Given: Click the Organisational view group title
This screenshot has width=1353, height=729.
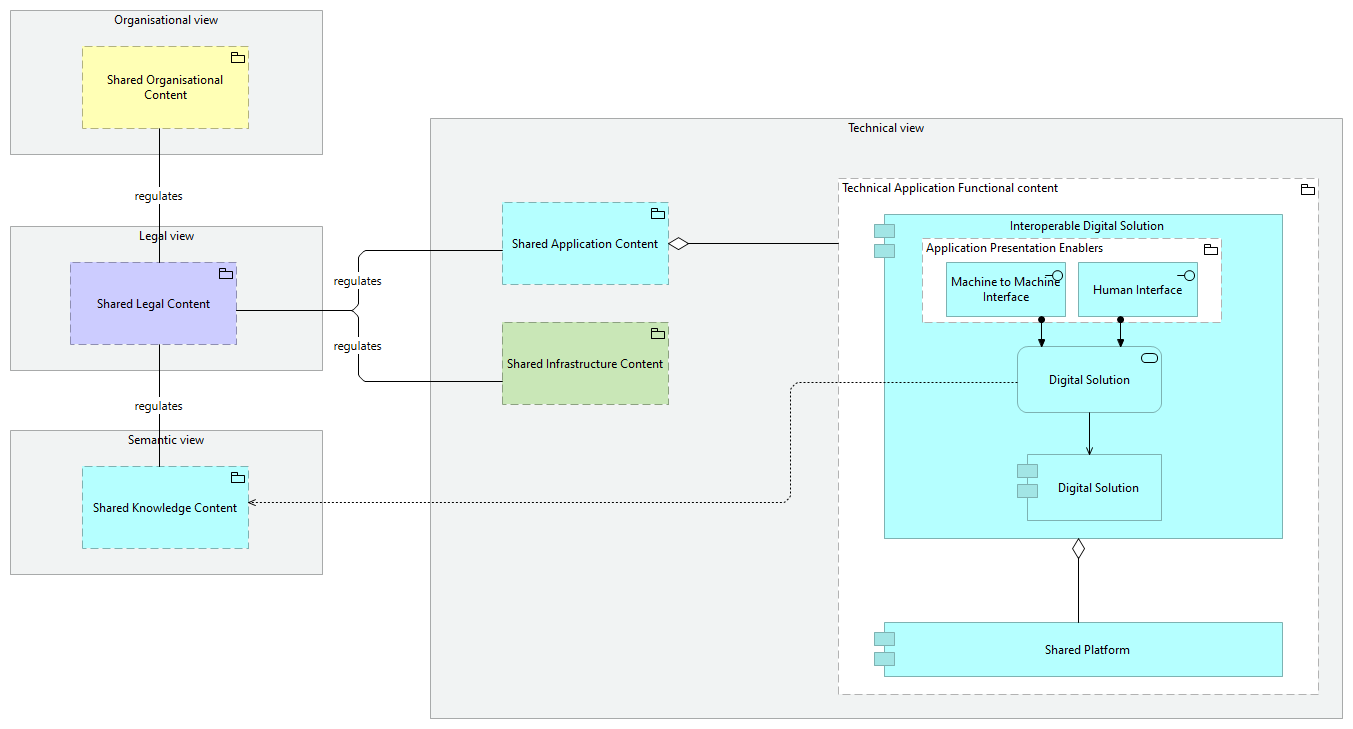Looking at the screenshot, I should point(166,20).
